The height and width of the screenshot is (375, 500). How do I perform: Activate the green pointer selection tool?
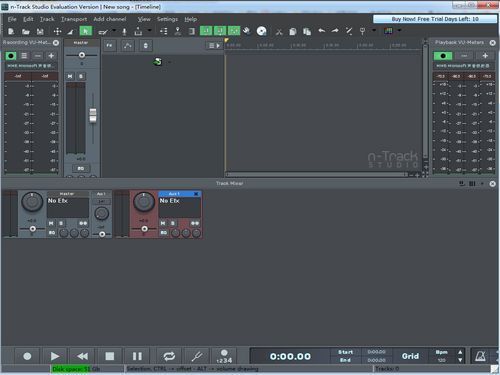86,31
